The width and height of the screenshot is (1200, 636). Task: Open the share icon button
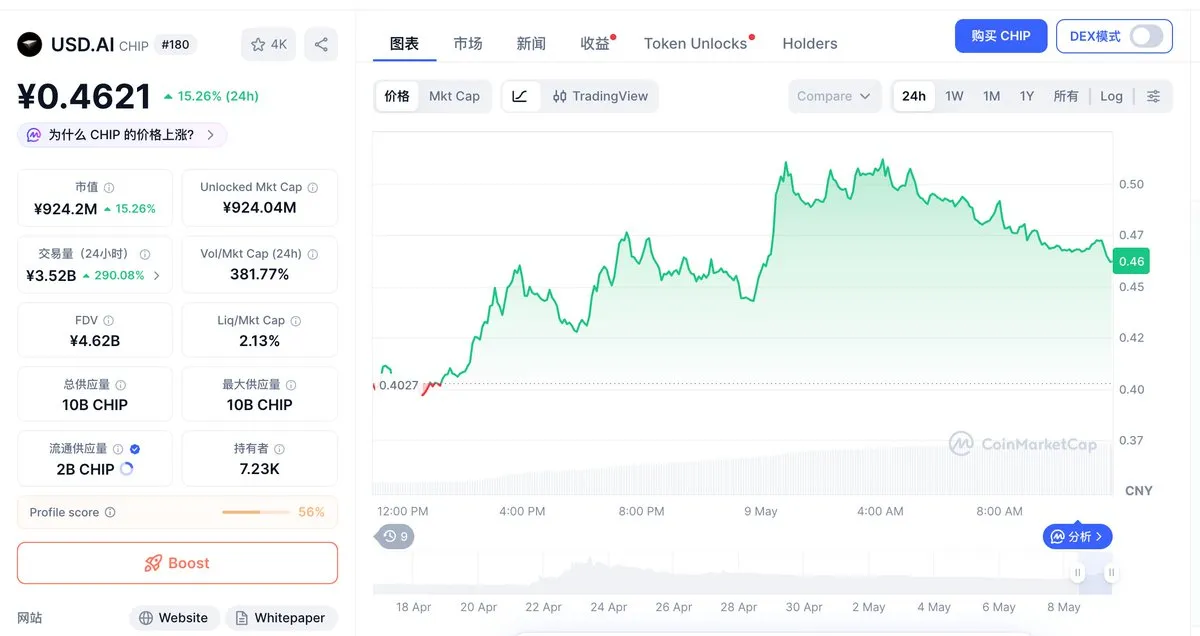(x=321, y=44)
